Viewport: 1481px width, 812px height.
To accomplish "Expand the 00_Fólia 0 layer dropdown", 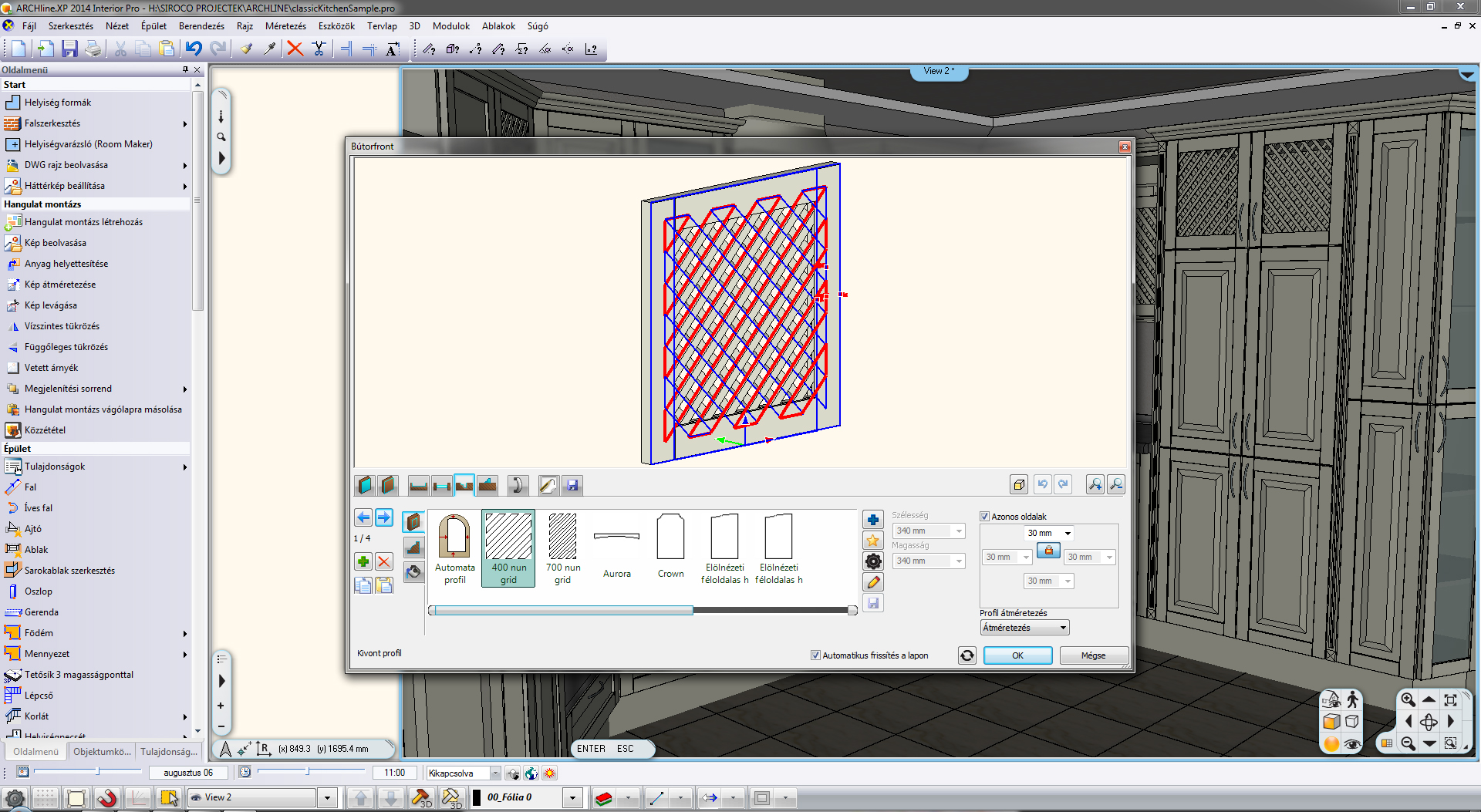I will (x=572, y=797).
